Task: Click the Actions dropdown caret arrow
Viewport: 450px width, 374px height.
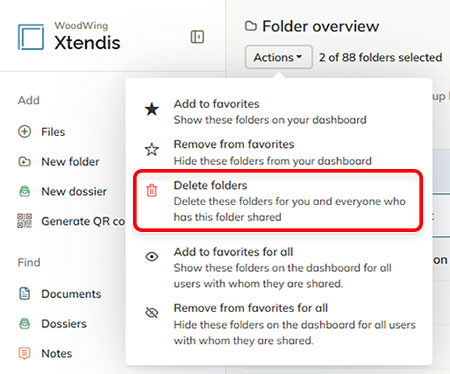Action: click(x=299, y=57)
